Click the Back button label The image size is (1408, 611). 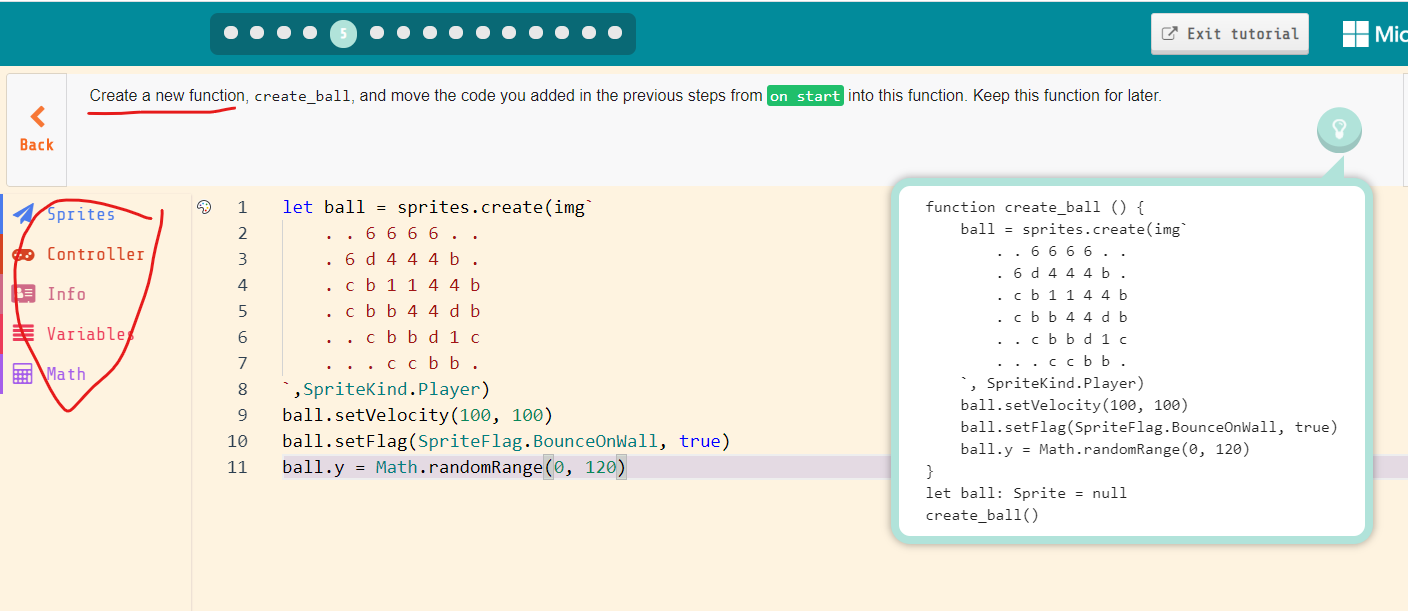tap(36, 144)
